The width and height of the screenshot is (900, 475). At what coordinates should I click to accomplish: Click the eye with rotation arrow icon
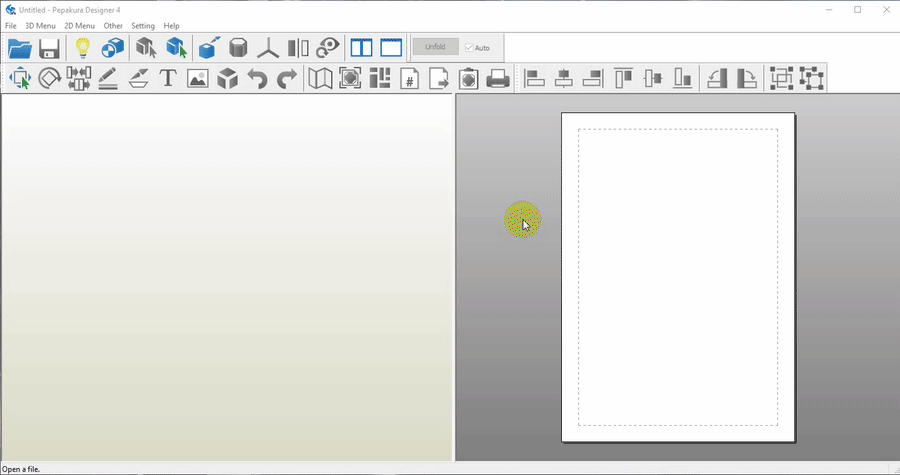328,48
